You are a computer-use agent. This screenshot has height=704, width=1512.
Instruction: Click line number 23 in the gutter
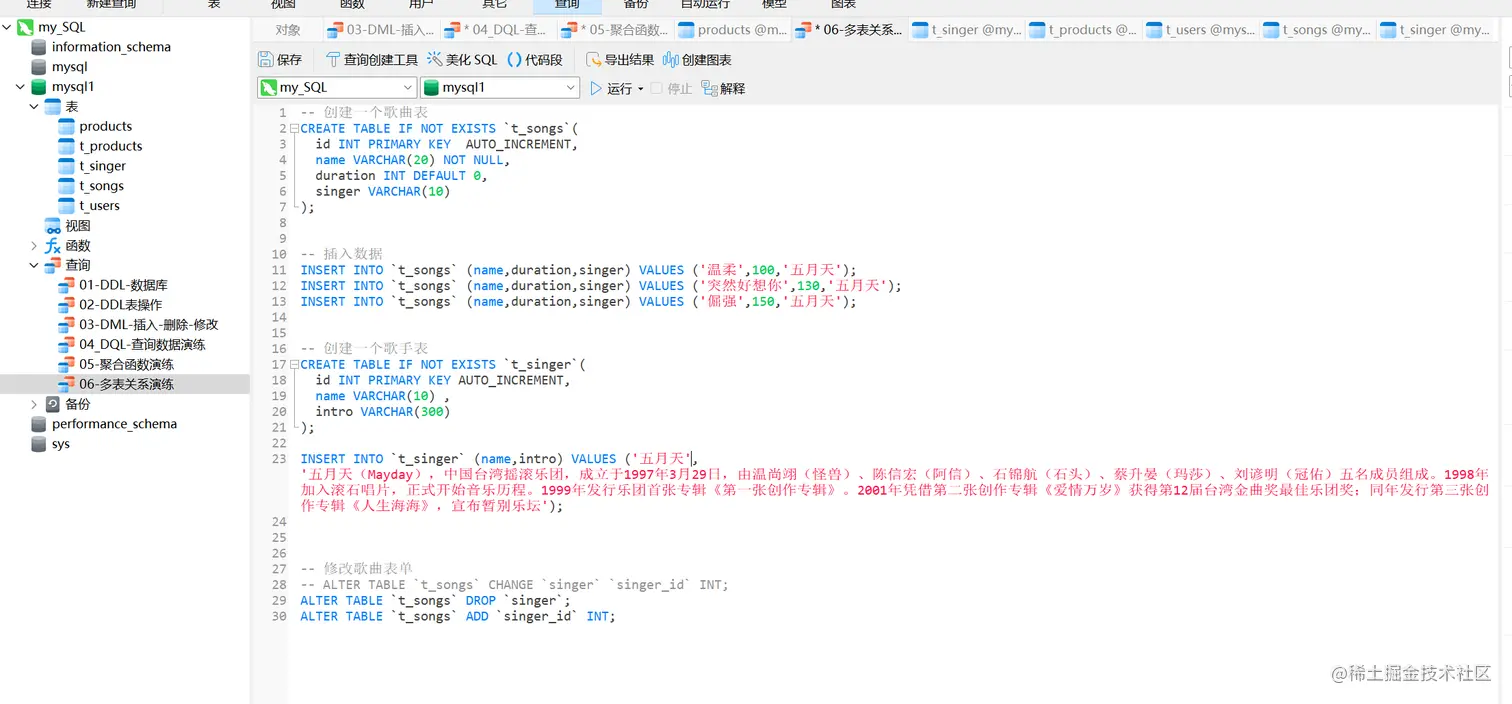279,459
